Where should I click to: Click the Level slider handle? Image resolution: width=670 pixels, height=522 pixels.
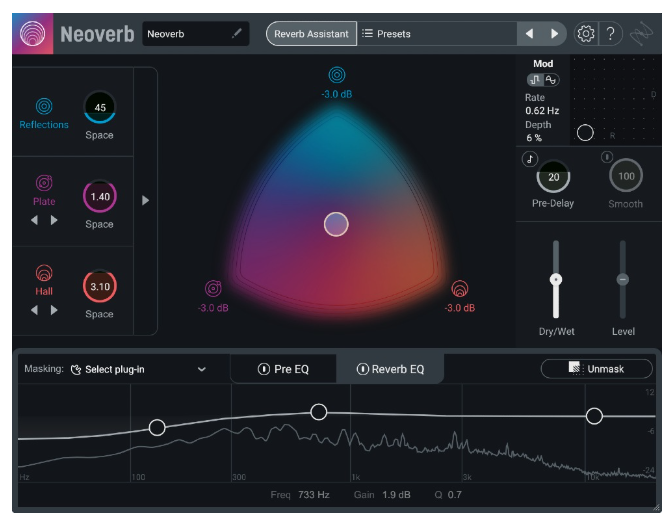623,279
